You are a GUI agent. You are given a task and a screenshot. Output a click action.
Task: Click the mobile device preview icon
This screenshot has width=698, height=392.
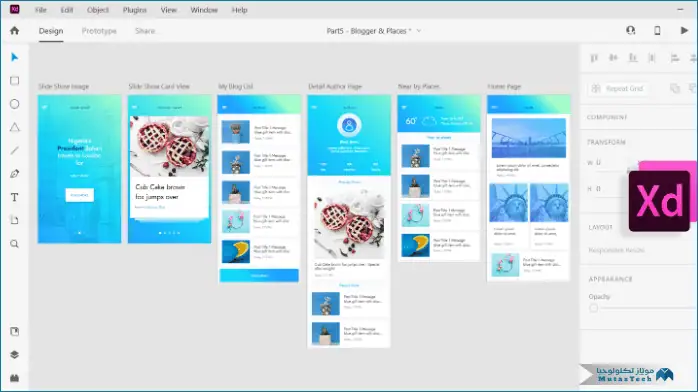tap(657, 30)
